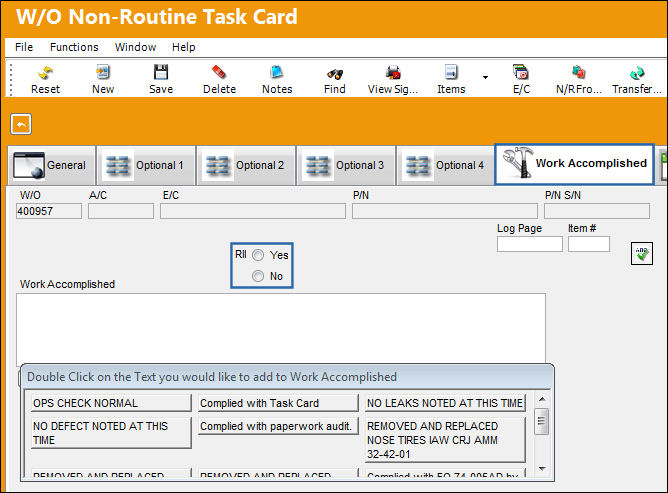Click the W/O field containing 400957
Image resolution: width=668 pixels, height=493 pixels.
(x=49, y=211)
